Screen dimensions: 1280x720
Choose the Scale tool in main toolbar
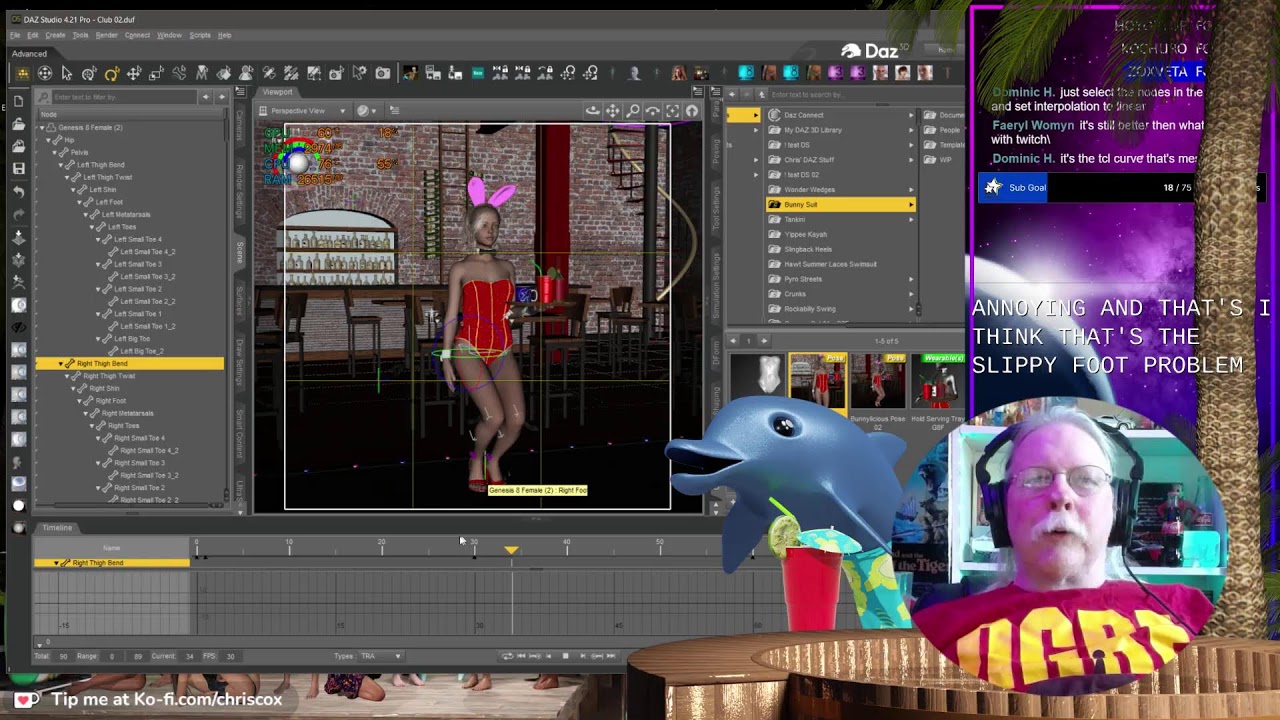point(156,73)
